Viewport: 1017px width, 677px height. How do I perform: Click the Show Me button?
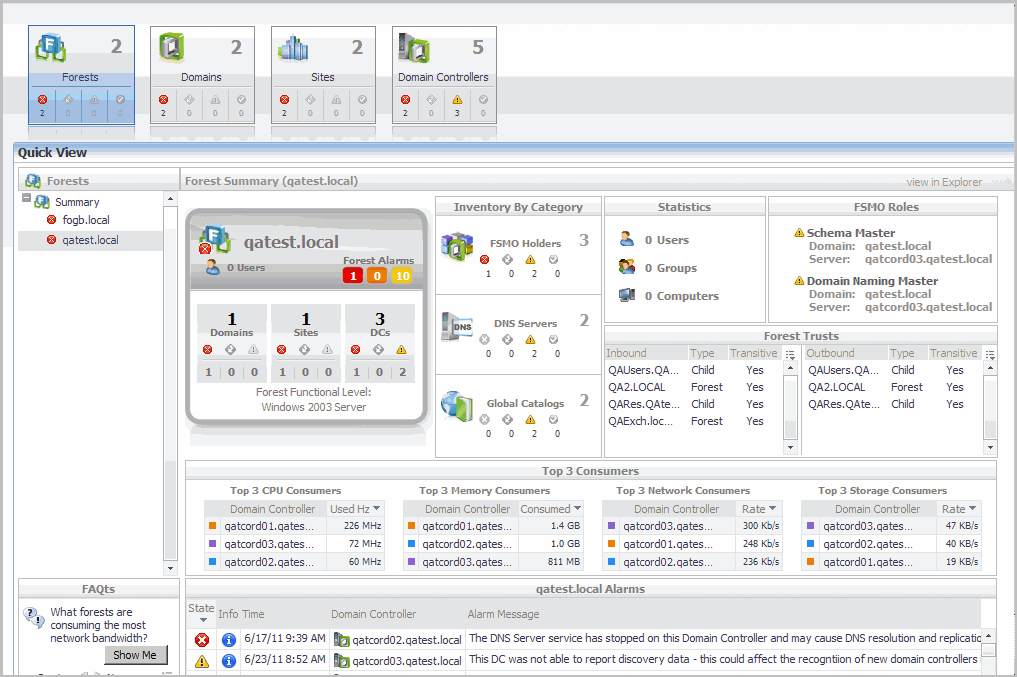point(135,655)
